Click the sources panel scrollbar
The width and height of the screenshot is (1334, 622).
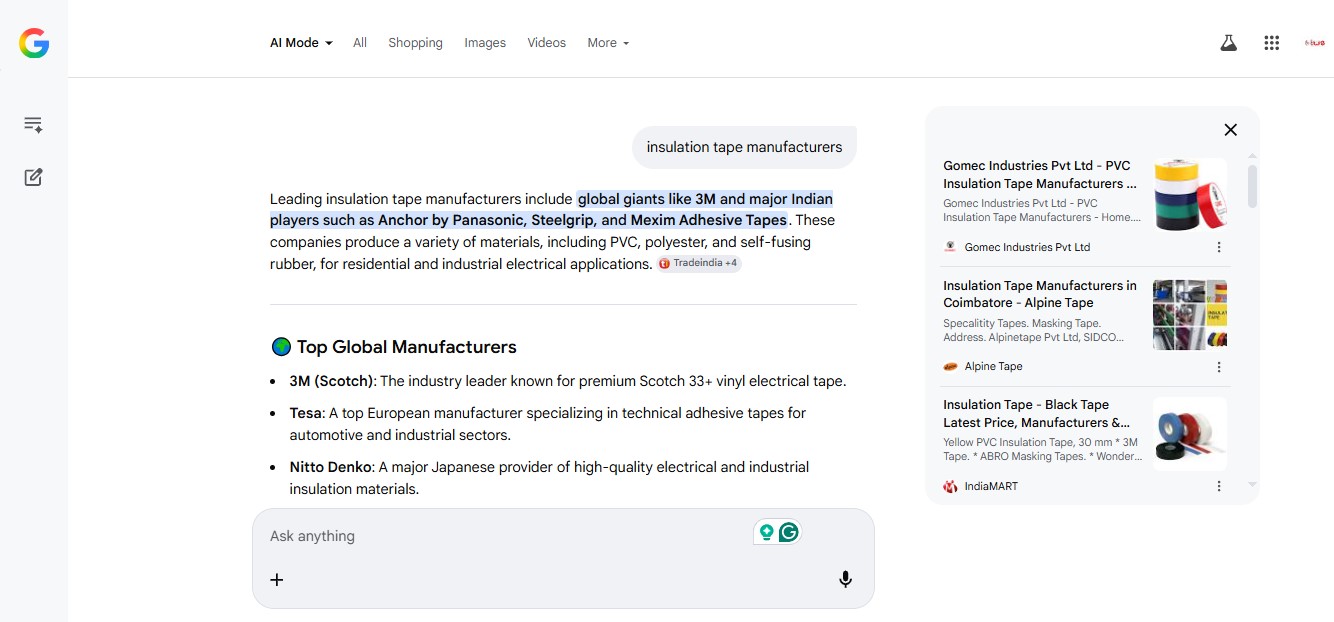[x=1252, y=186]
